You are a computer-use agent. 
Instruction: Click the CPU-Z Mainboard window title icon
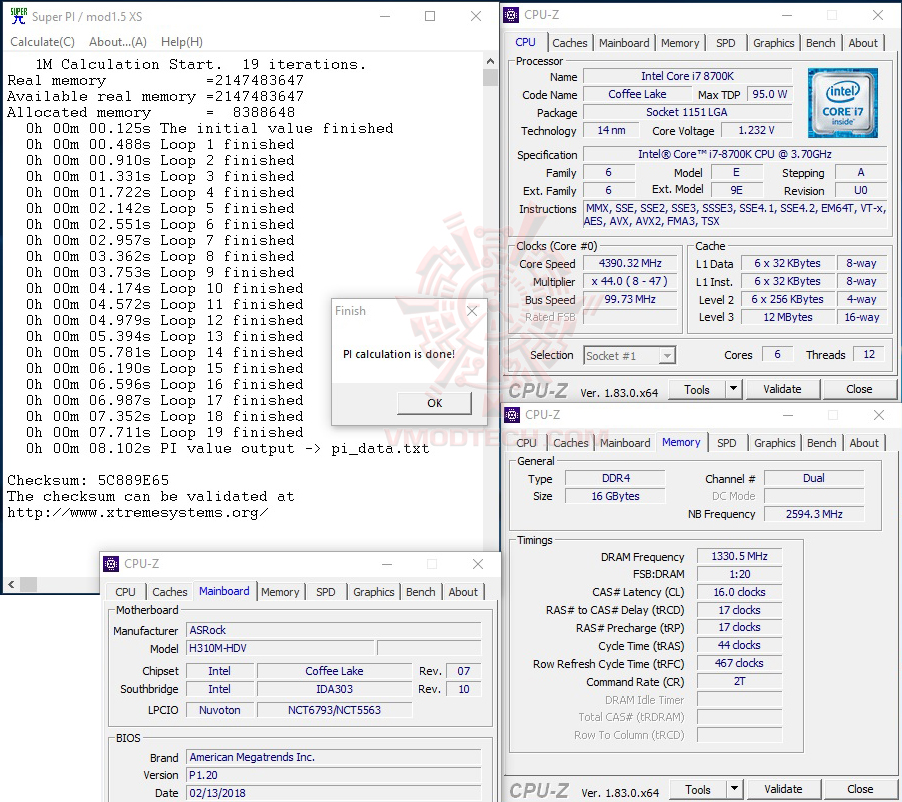pos(111,564)
